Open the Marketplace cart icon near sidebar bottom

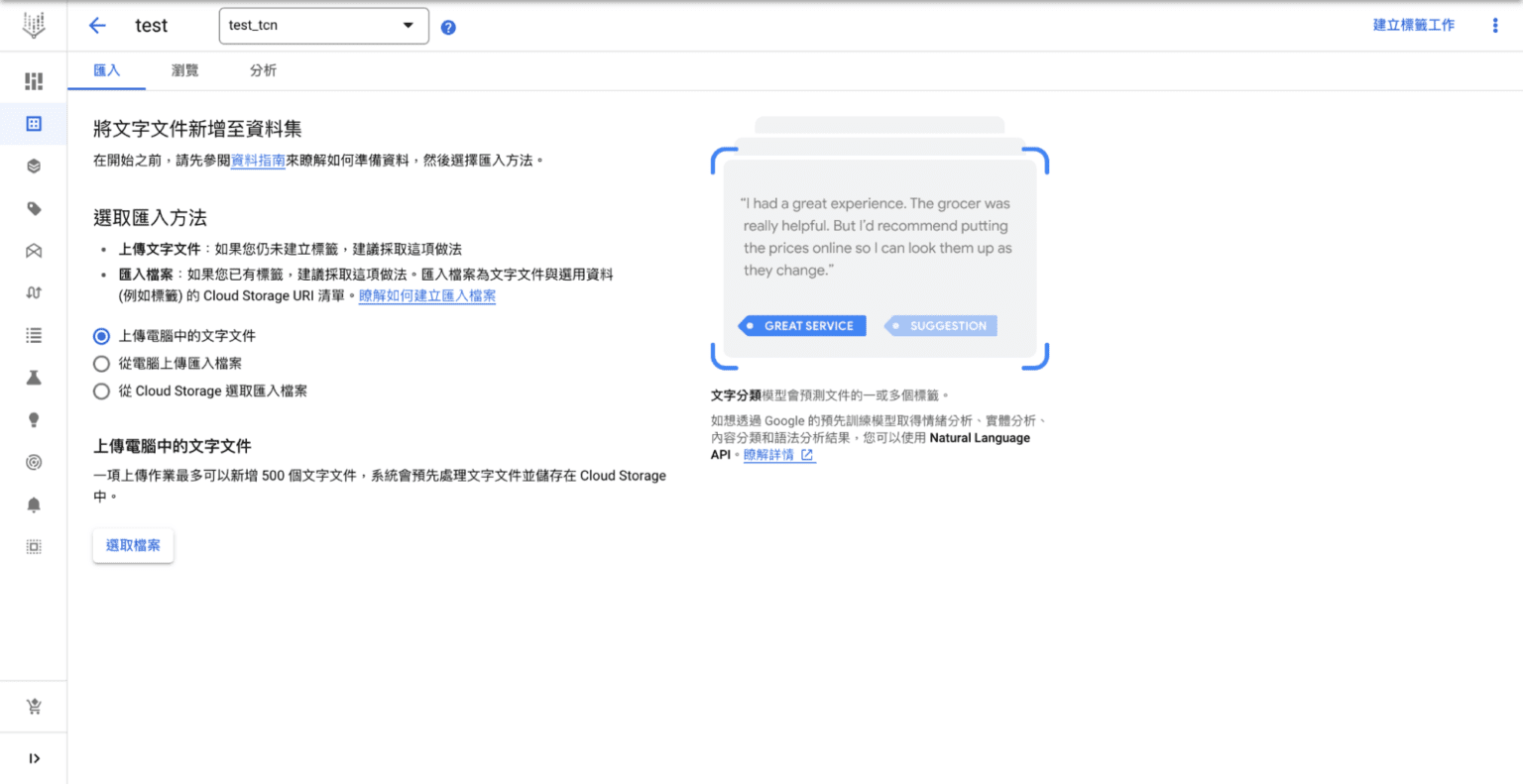(x=34, y=706)
